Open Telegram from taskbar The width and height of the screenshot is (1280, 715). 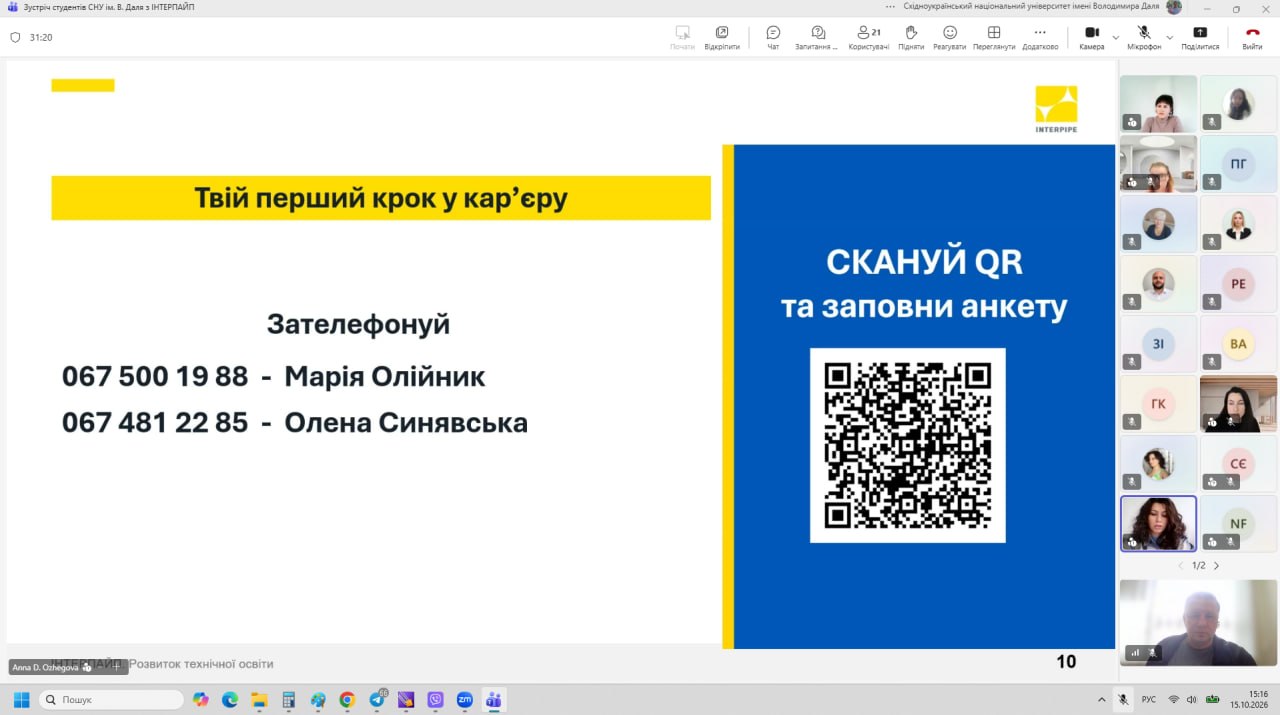pyautogui.click(x=377, y=699)
